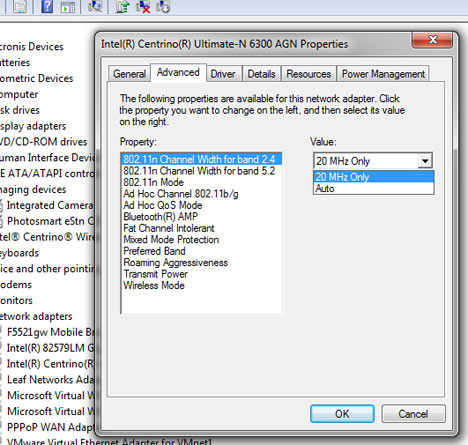Select 802.11n Channel Width for band 5.2

(x=199, y=171)
